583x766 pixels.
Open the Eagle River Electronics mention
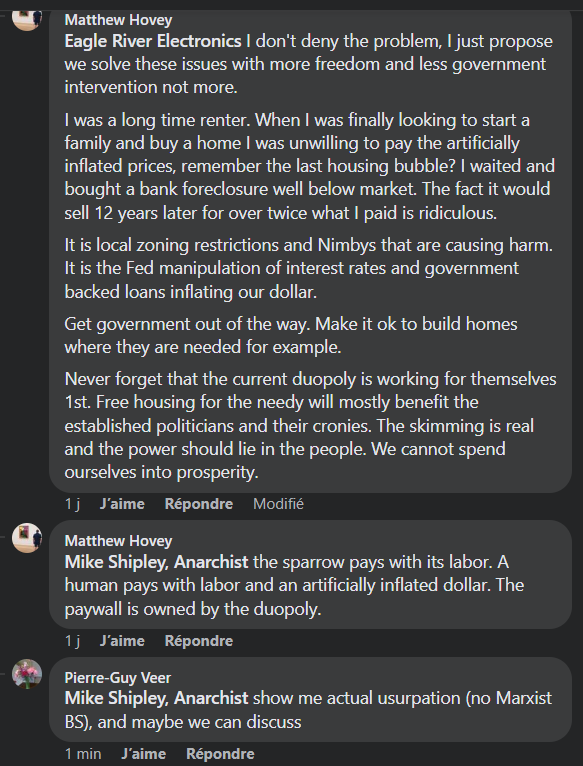(153, 41)
